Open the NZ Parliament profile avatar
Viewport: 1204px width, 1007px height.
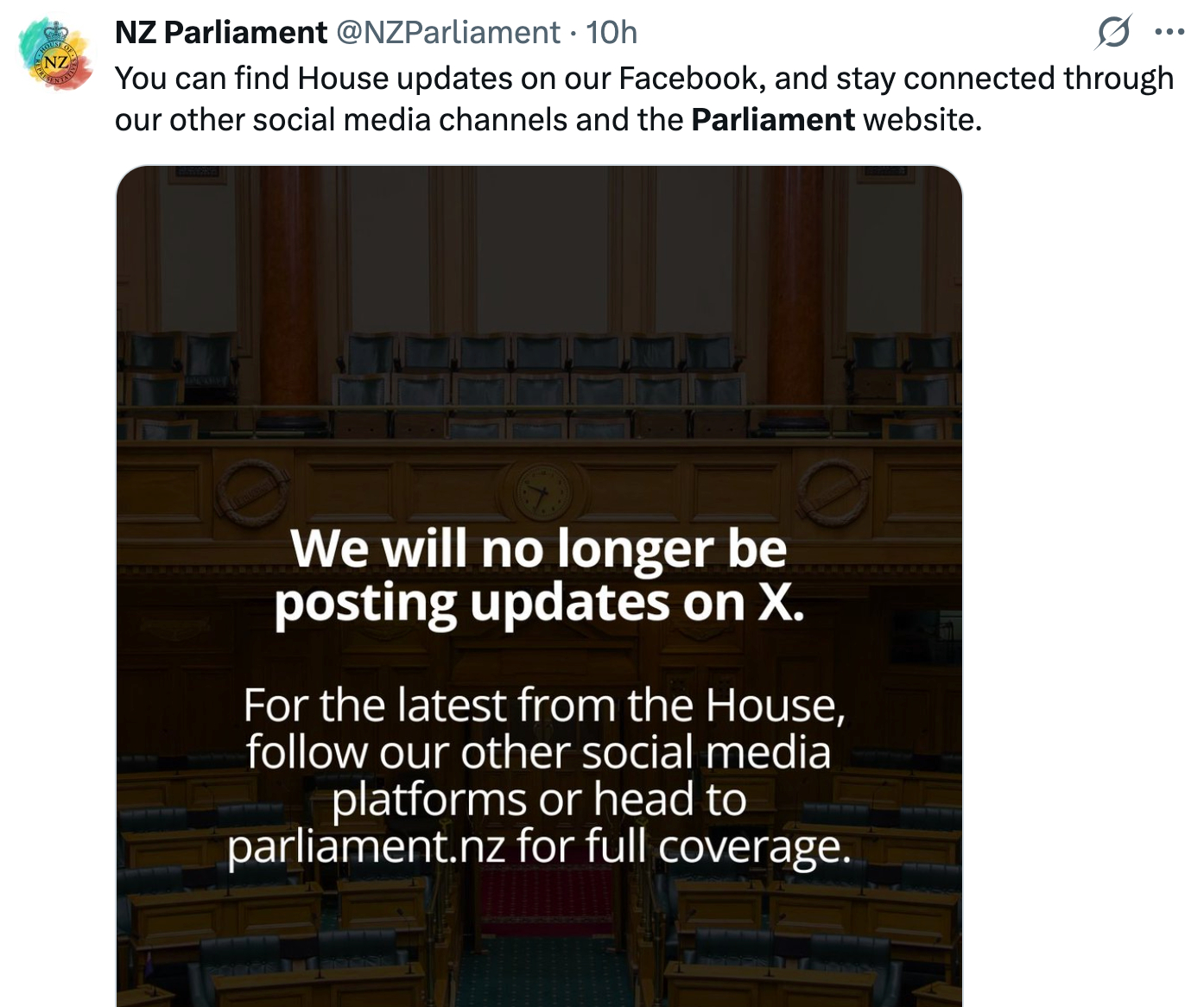pos(56,54)
